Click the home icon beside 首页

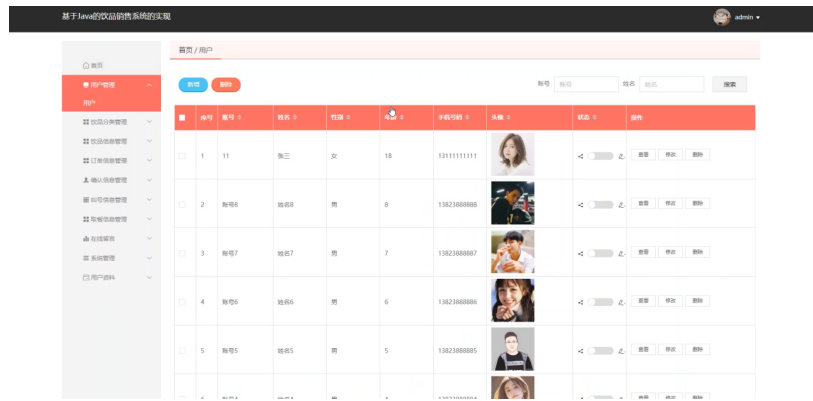click(x=86, y=65)
